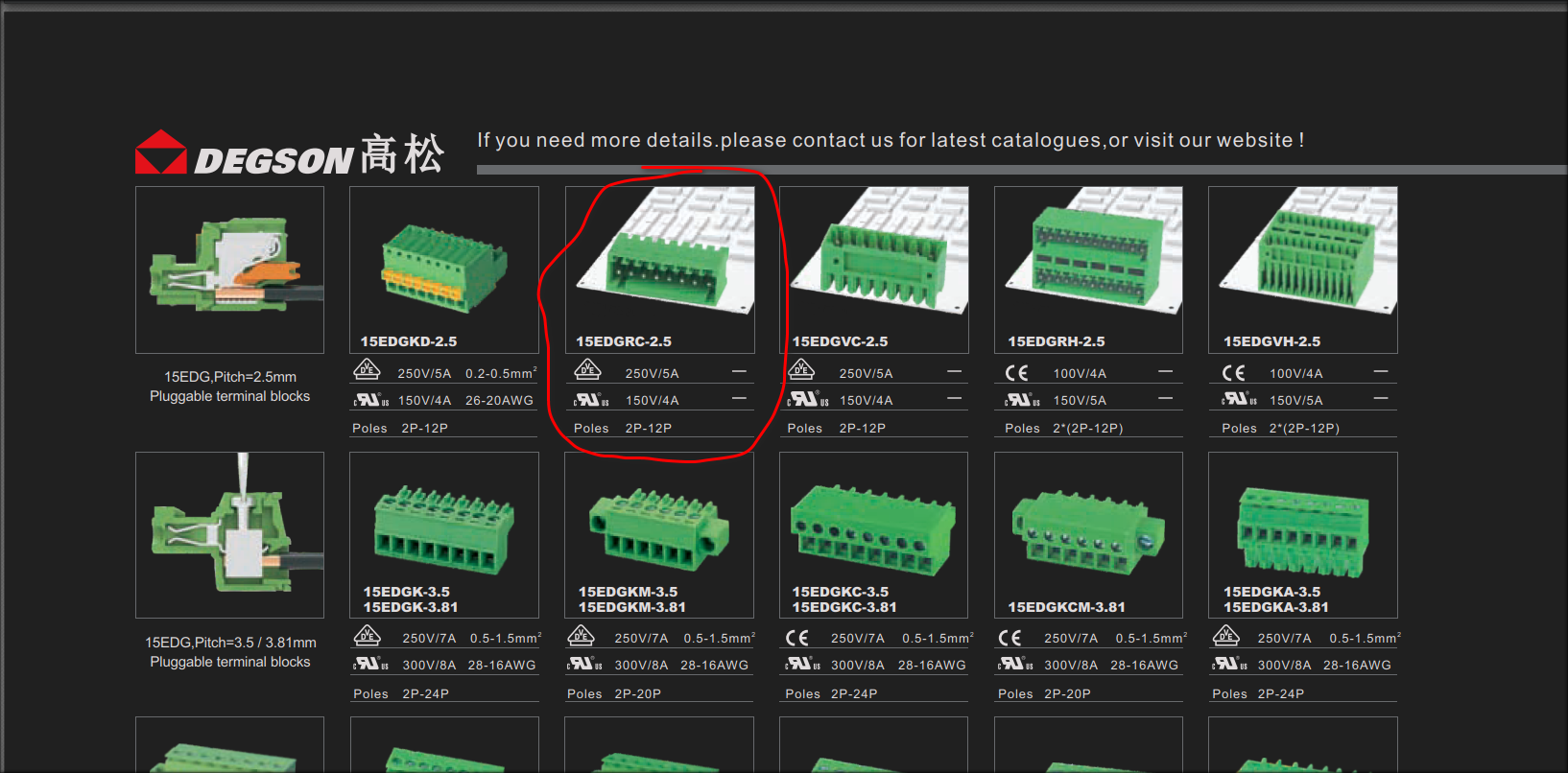Click UL mark under 15EDGKCM-3.81
1568x773 pixels.
(x=1016, y=664)
